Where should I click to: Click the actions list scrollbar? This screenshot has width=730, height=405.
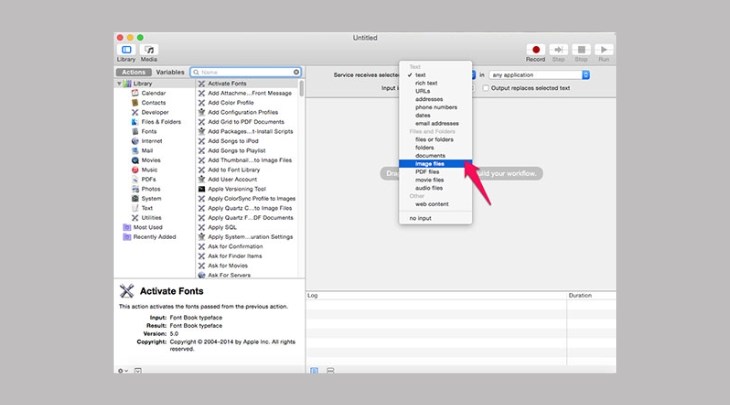301,88
